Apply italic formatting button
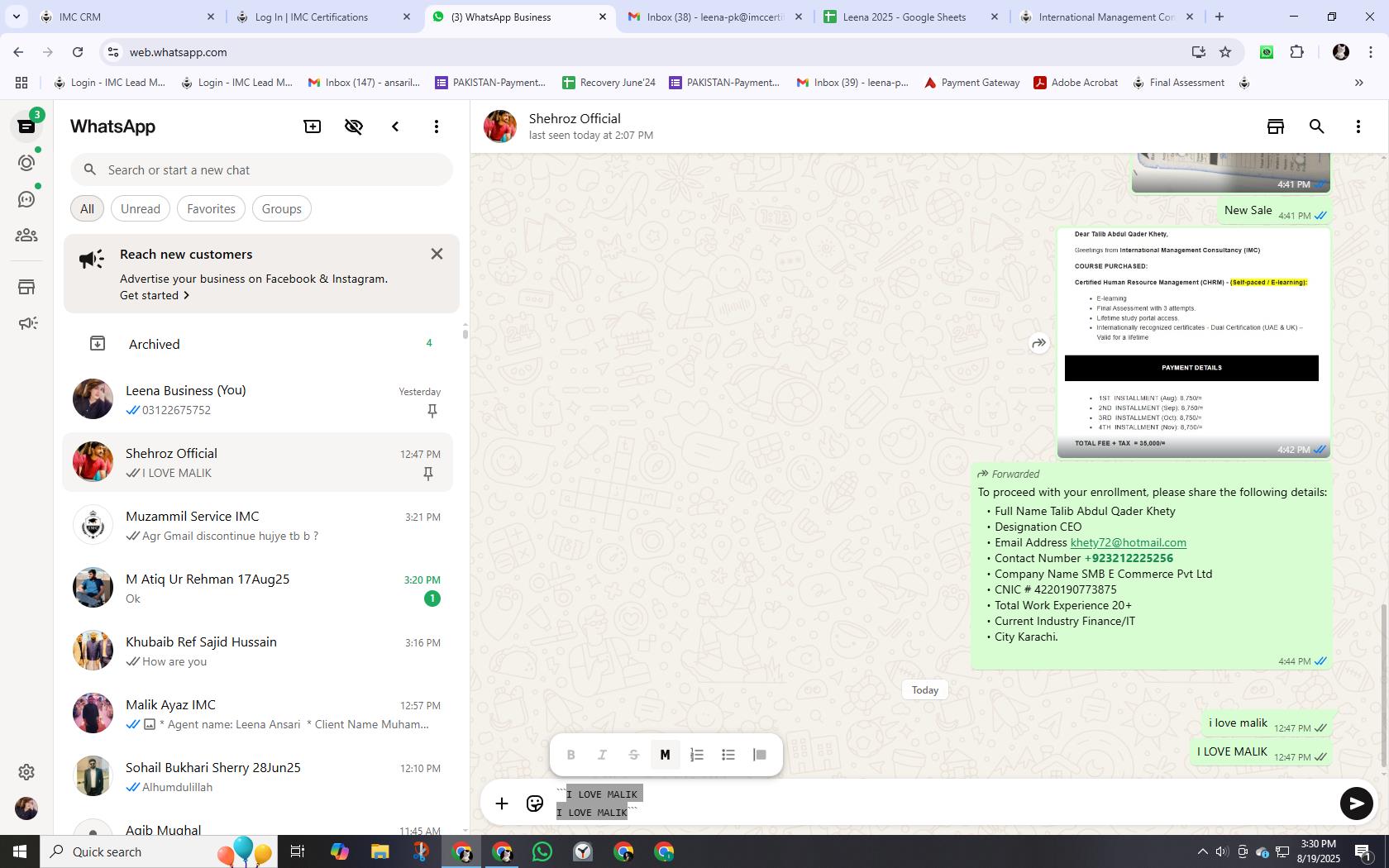Viewport: 1389px width, 868px height. [x=602, y=755]
